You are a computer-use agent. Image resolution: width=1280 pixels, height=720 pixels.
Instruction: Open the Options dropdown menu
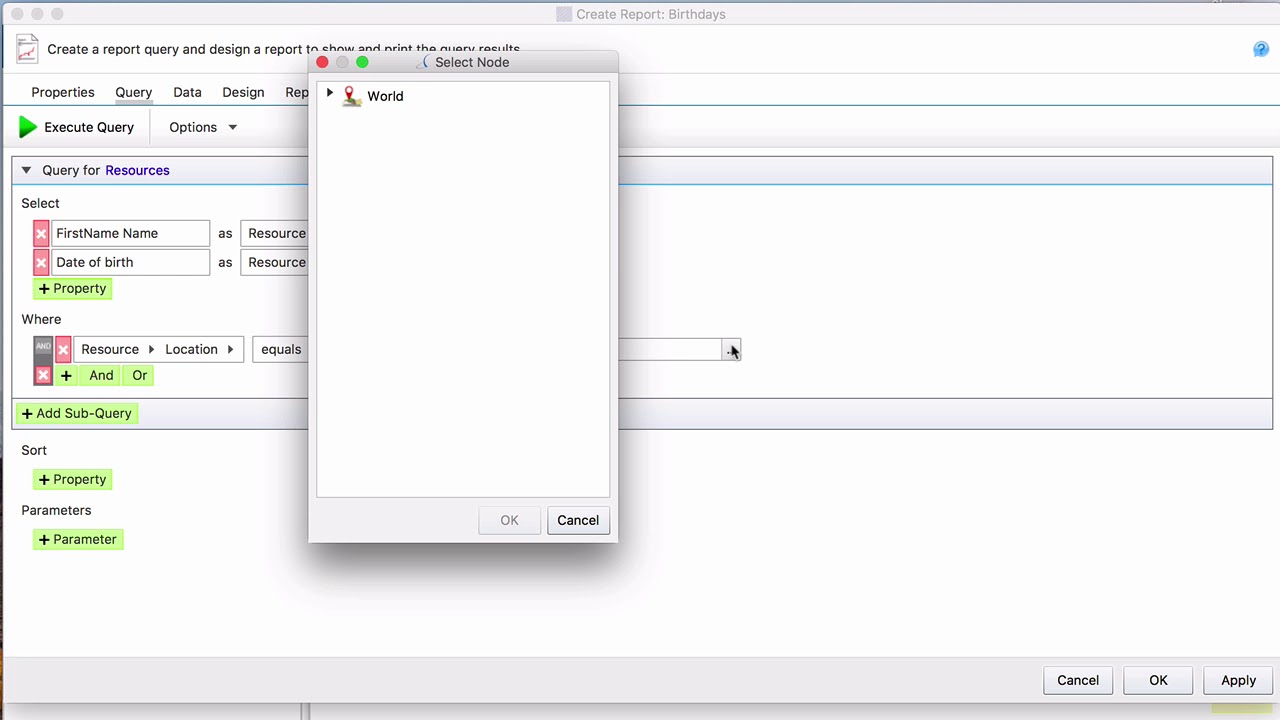tap(203, 127)
